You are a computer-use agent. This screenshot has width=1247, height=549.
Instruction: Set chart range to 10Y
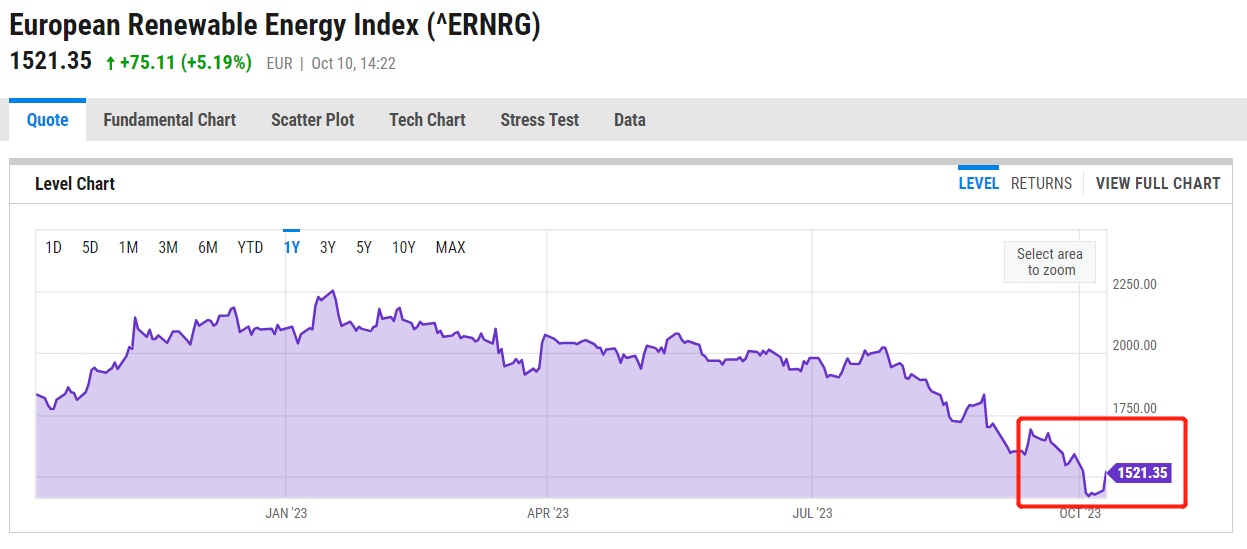click(404, 247)
